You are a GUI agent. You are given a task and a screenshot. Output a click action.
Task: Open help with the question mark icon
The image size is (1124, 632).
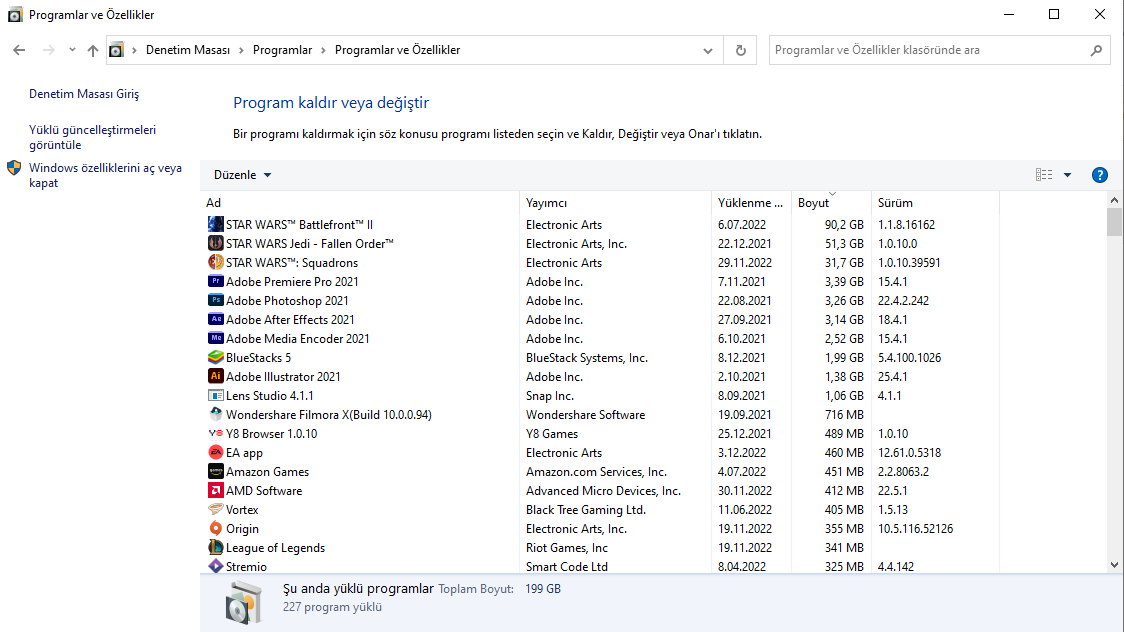[x=1099, y=175]
